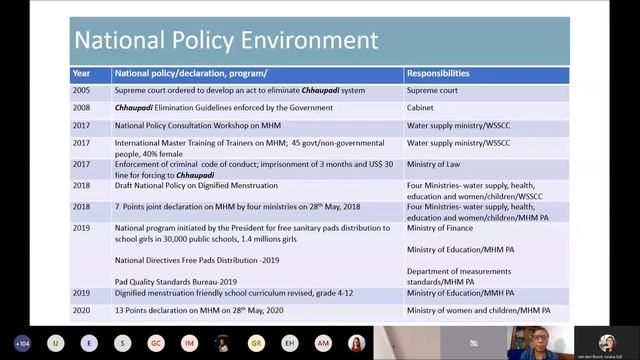Click 'National Directives Free Pads Distribution -2019'

point(197,260)
